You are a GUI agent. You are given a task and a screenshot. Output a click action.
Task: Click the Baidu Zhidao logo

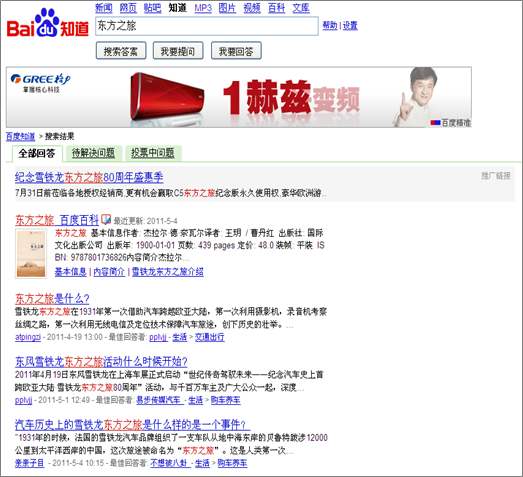point(48,23)
